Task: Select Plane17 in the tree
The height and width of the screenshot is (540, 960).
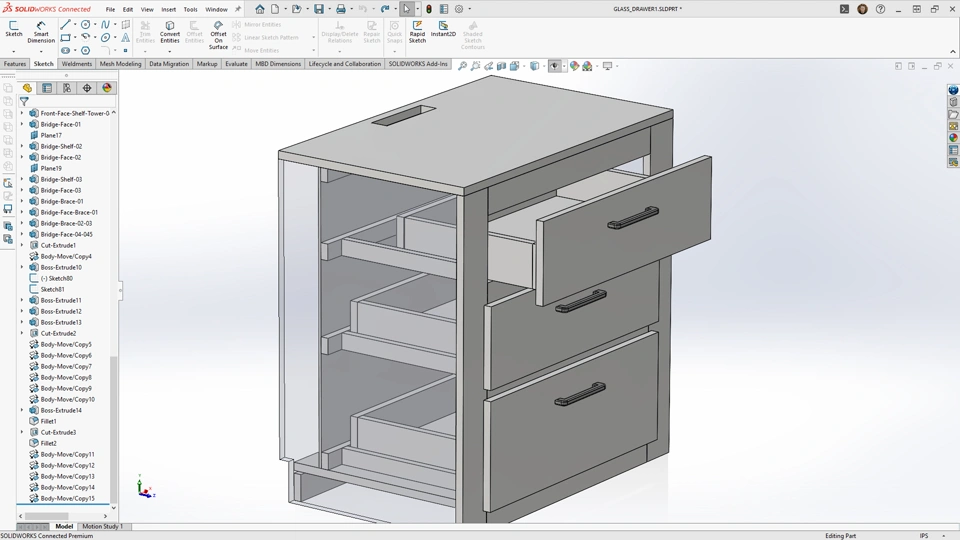Action: pos(51,135)
